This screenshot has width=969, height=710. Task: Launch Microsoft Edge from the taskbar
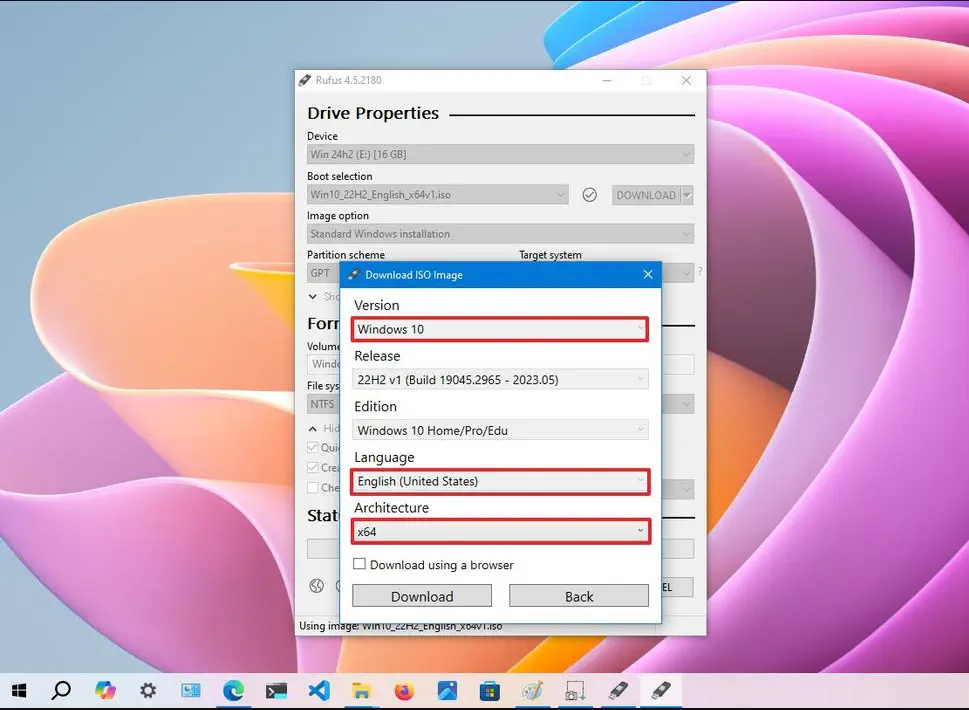click(233, 690)
